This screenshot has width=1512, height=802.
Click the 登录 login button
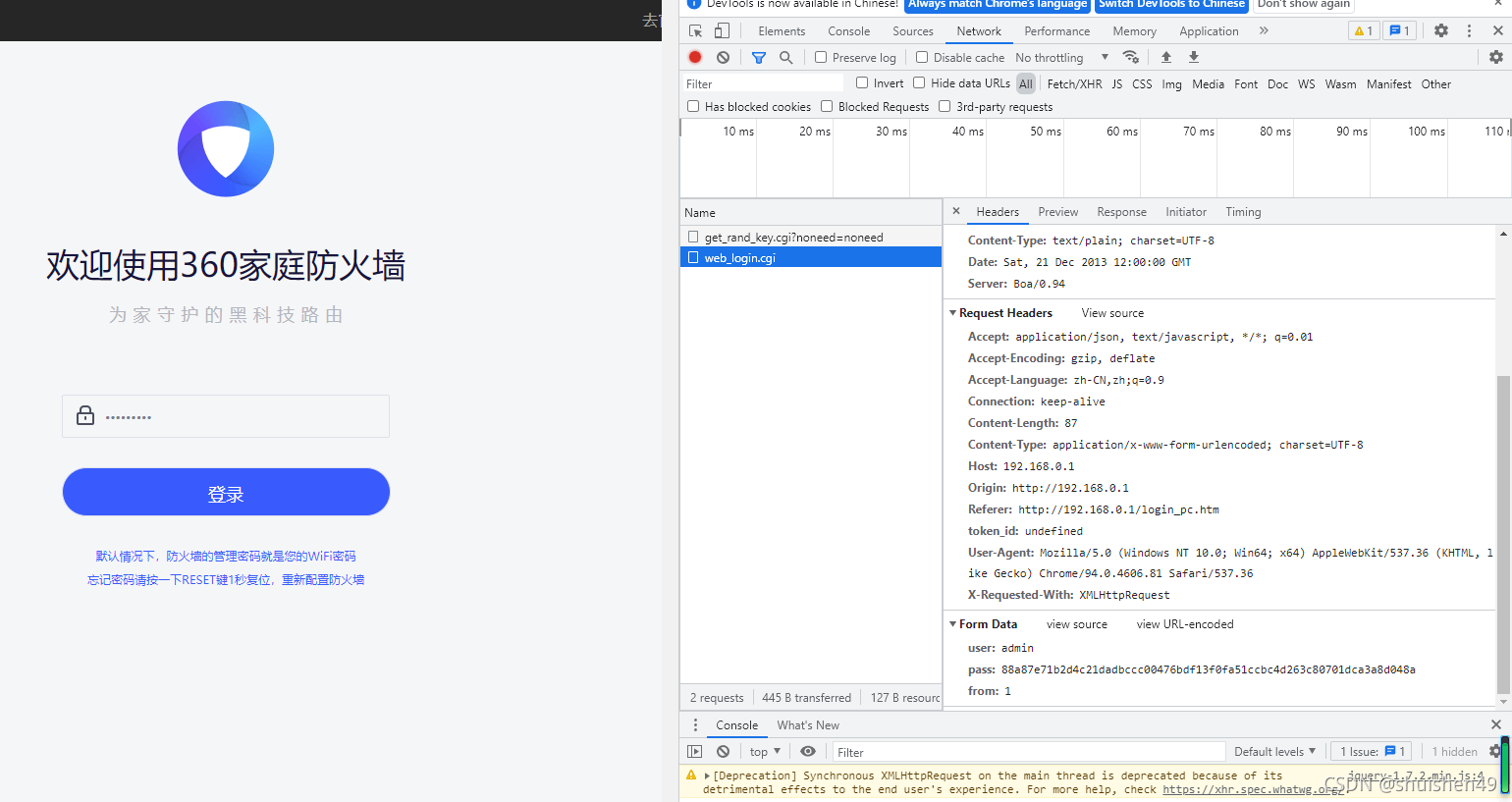[226, 492]
